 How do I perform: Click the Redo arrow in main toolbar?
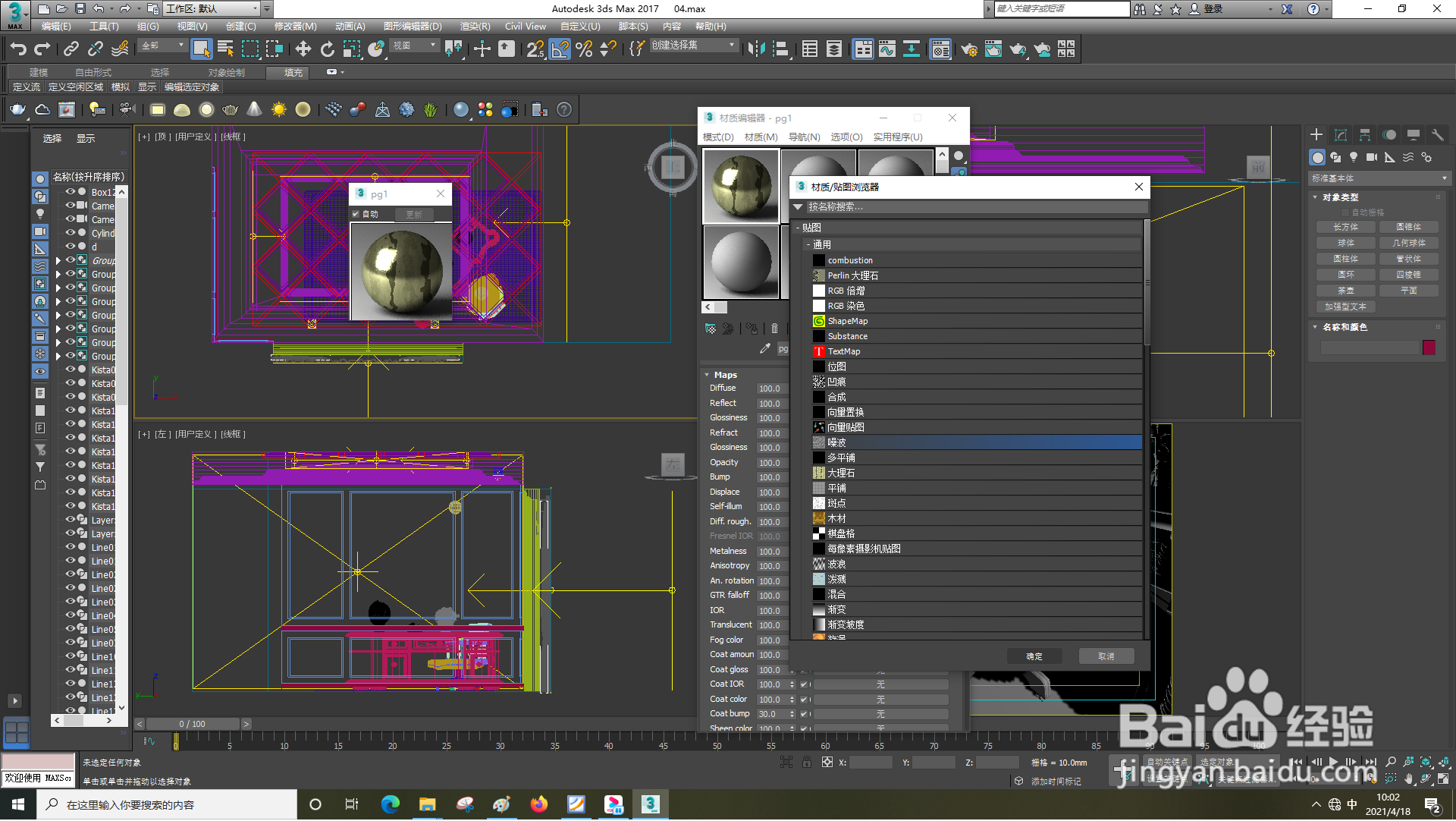[42, 49]
